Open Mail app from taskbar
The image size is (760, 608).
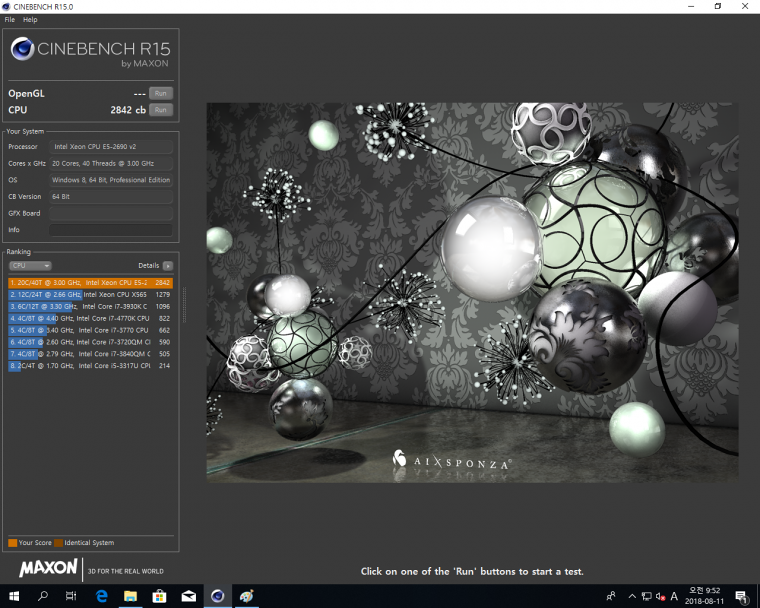point(189,596)
